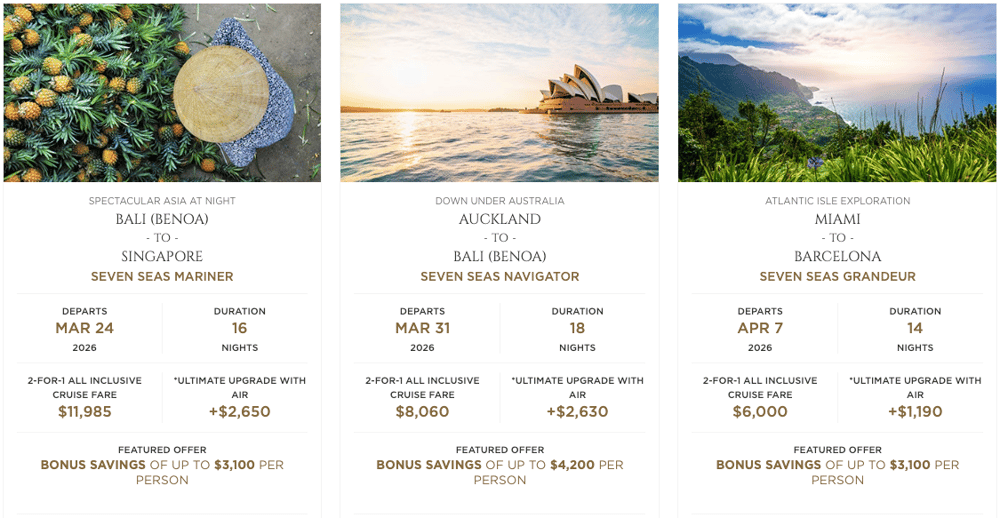
Task: Select the +$2,630 Ultimate Upgrade with Air
Action: click(577, 412)
